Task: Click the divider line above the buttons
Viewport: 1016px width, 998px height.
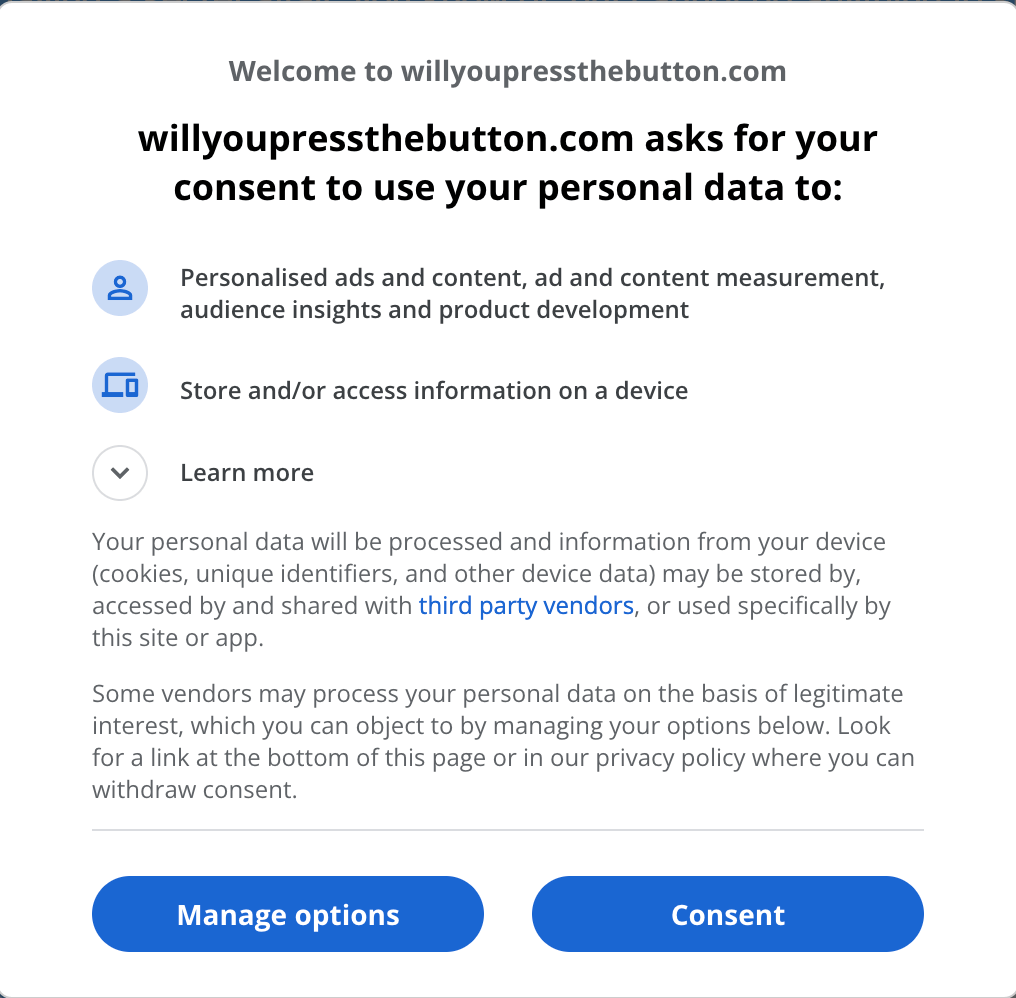Action: pyautogui.click(x=507, y=830)
